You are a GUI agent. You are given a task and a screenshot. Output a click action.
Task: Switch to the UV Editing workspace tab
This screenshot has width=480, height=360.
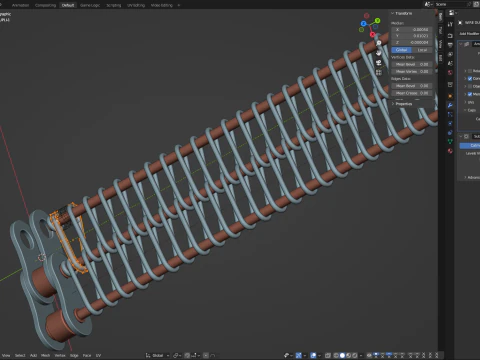[136, 5]
